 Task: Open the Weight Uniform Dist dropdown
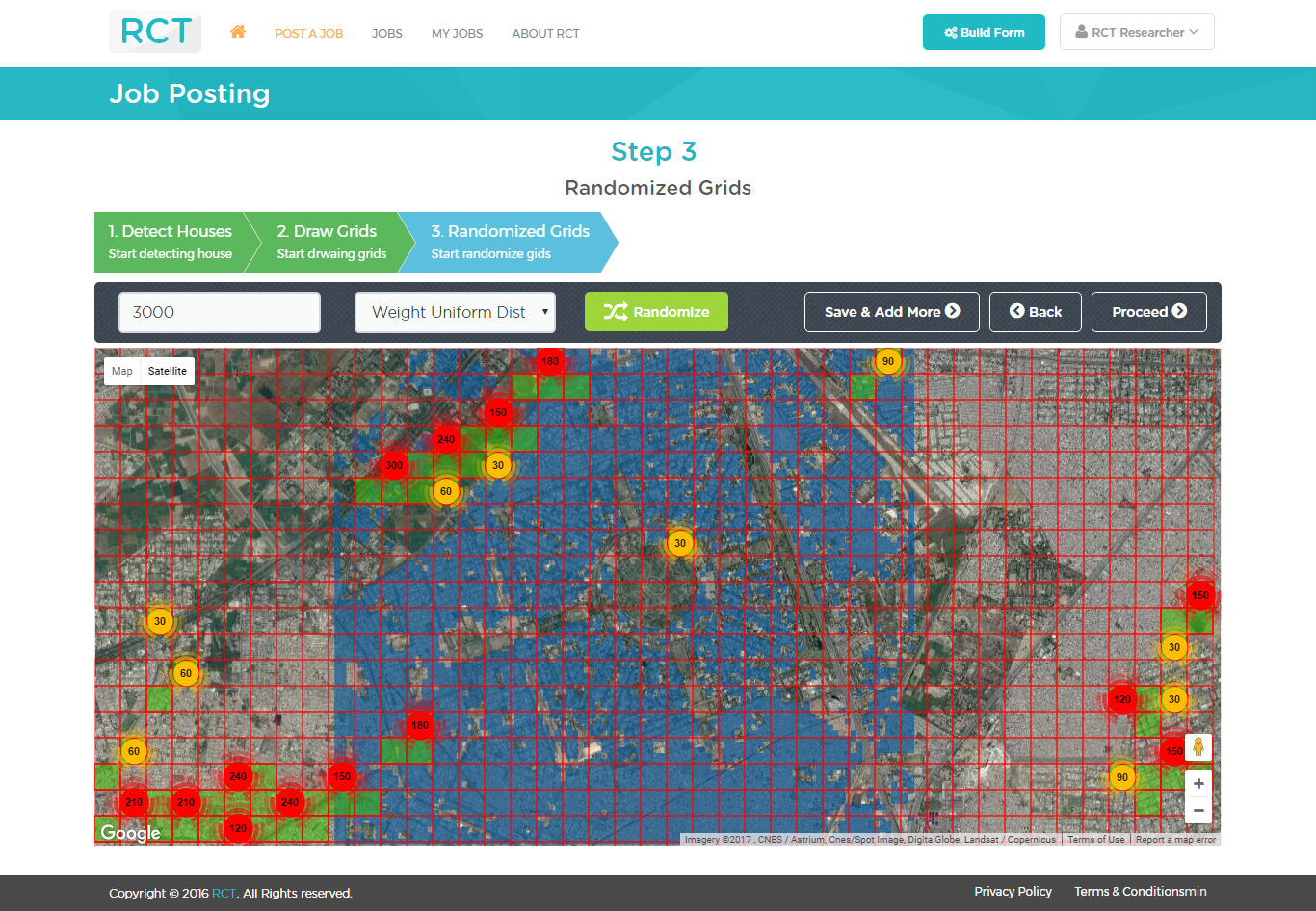pyautogui.click(x=455, y=312)
